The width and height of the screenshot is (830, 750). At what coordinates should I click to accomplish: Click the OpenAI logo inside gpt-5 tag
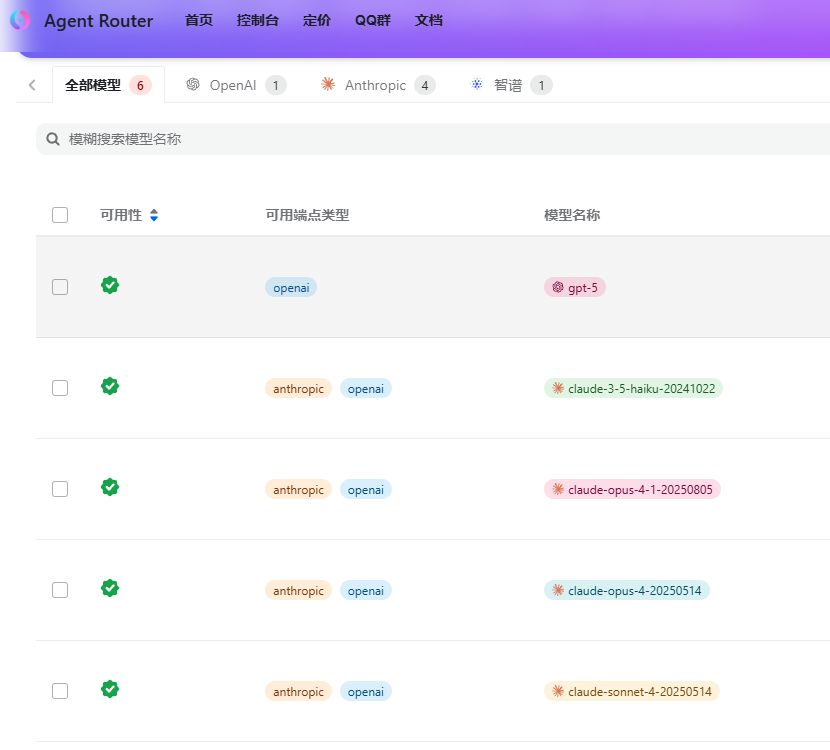pos(558,287)
